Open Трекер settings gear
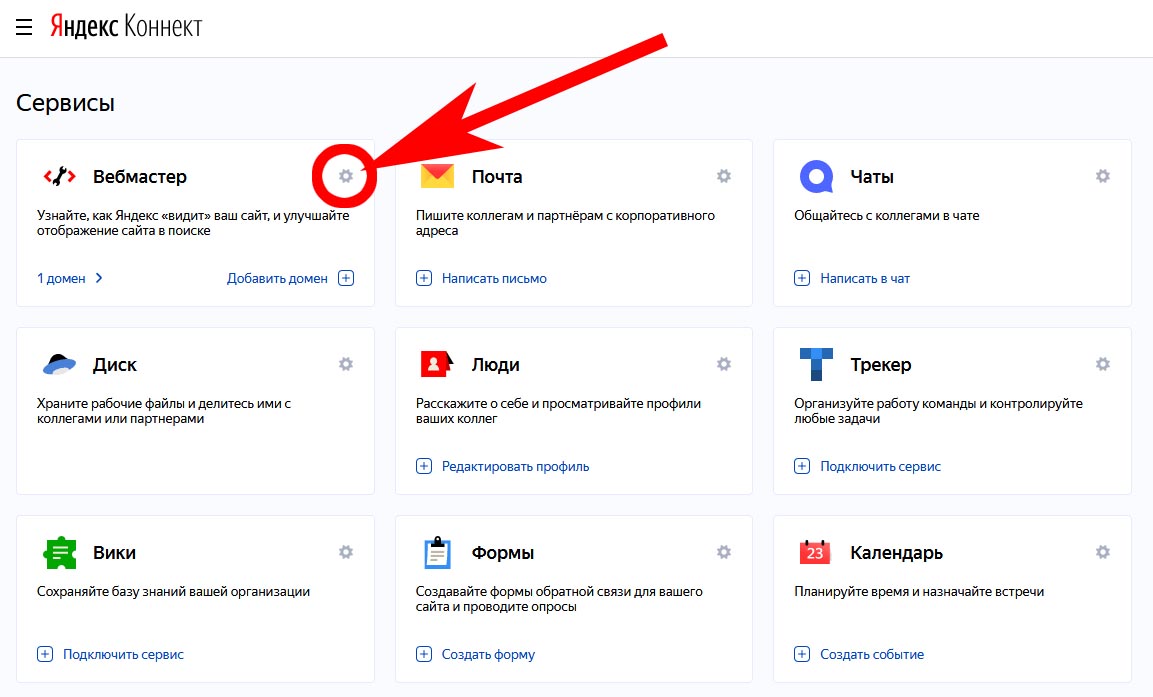This screenshot has width=1153, height=697. 1102,364
